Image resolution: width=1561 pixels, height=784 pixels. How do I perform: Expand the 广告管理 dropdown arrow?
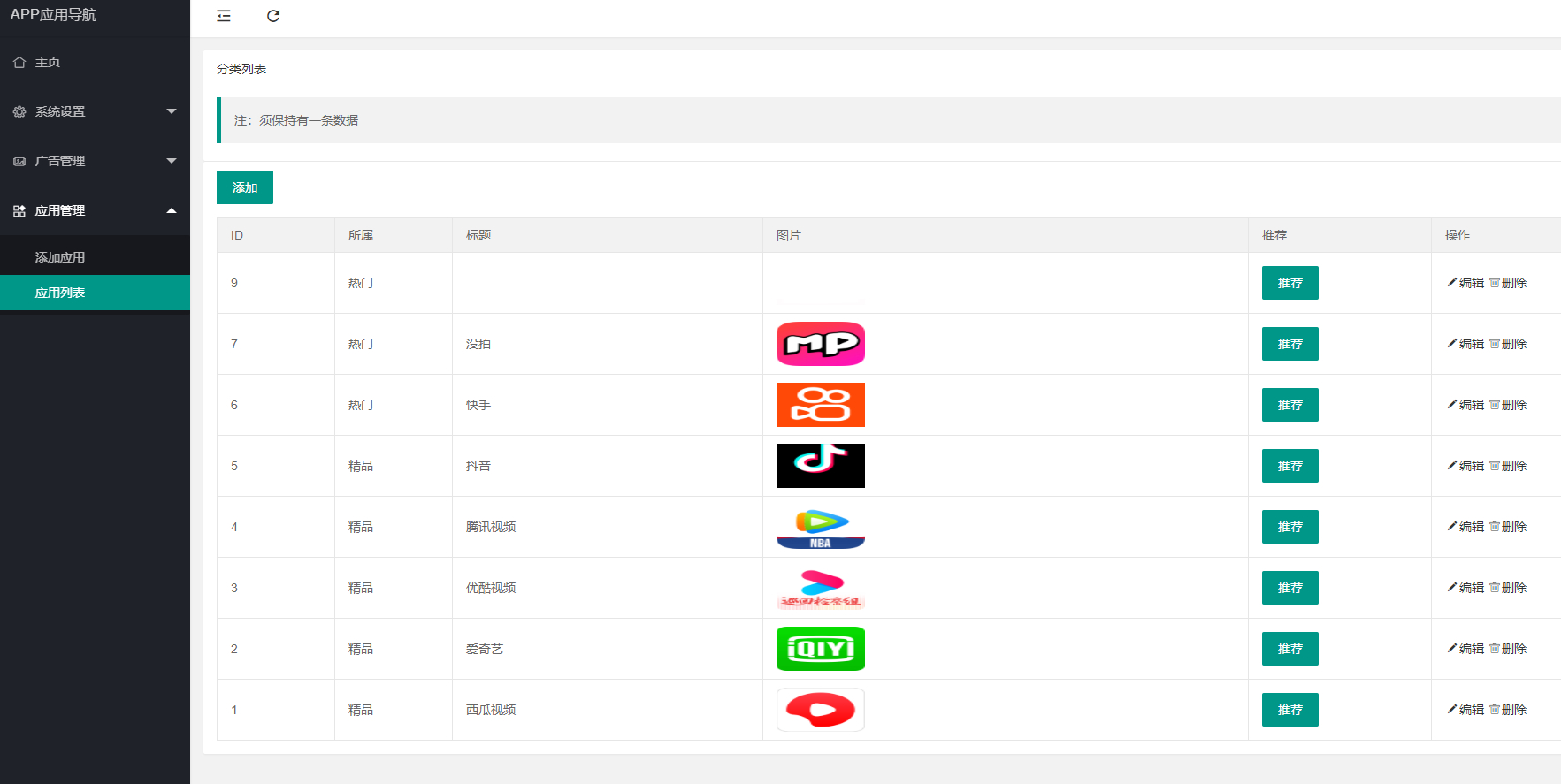coord(172,161)
